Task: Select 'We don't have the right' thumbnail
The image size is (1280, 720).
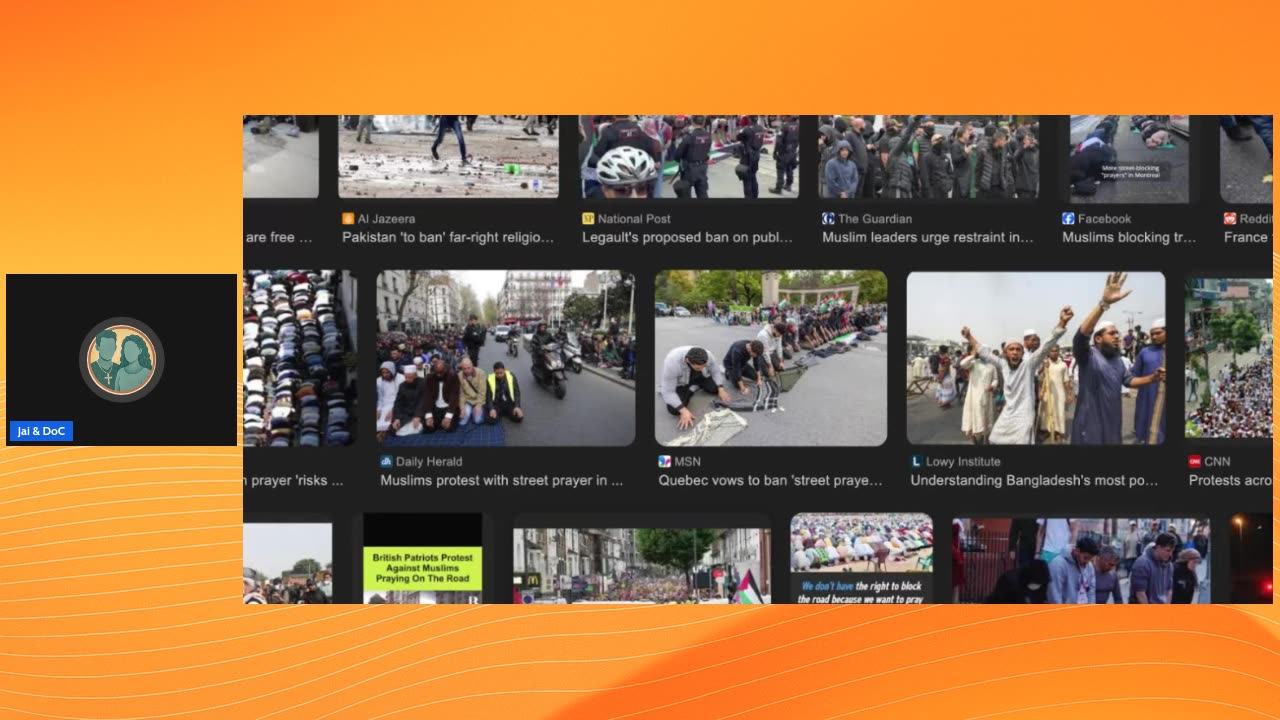Action: pyautogui.click(x=862, y=559)
